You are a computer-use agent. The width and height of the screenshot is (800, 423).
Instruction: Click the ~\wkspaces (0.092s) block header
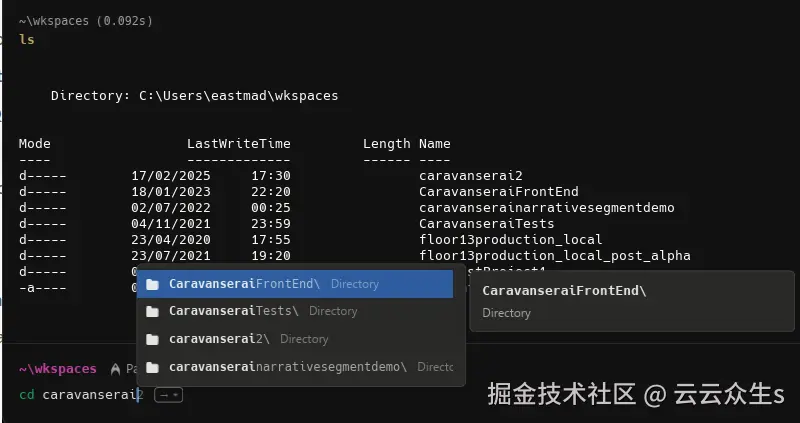tap(85, 20)
